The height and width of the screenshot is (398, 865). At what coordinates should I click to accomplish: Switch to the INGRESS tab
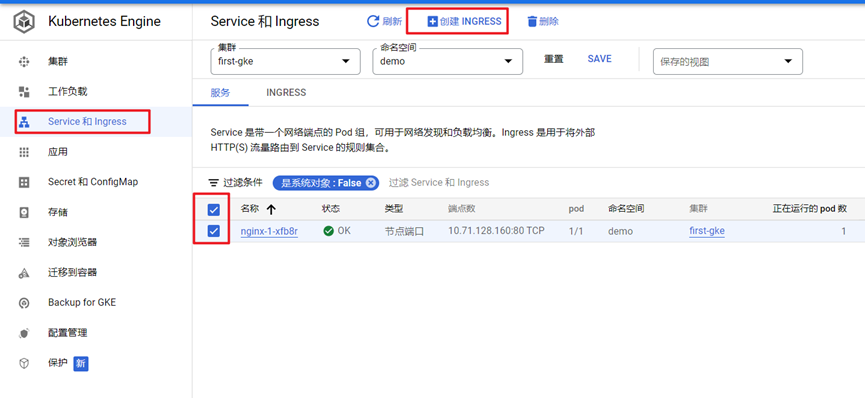pos(286,93)
